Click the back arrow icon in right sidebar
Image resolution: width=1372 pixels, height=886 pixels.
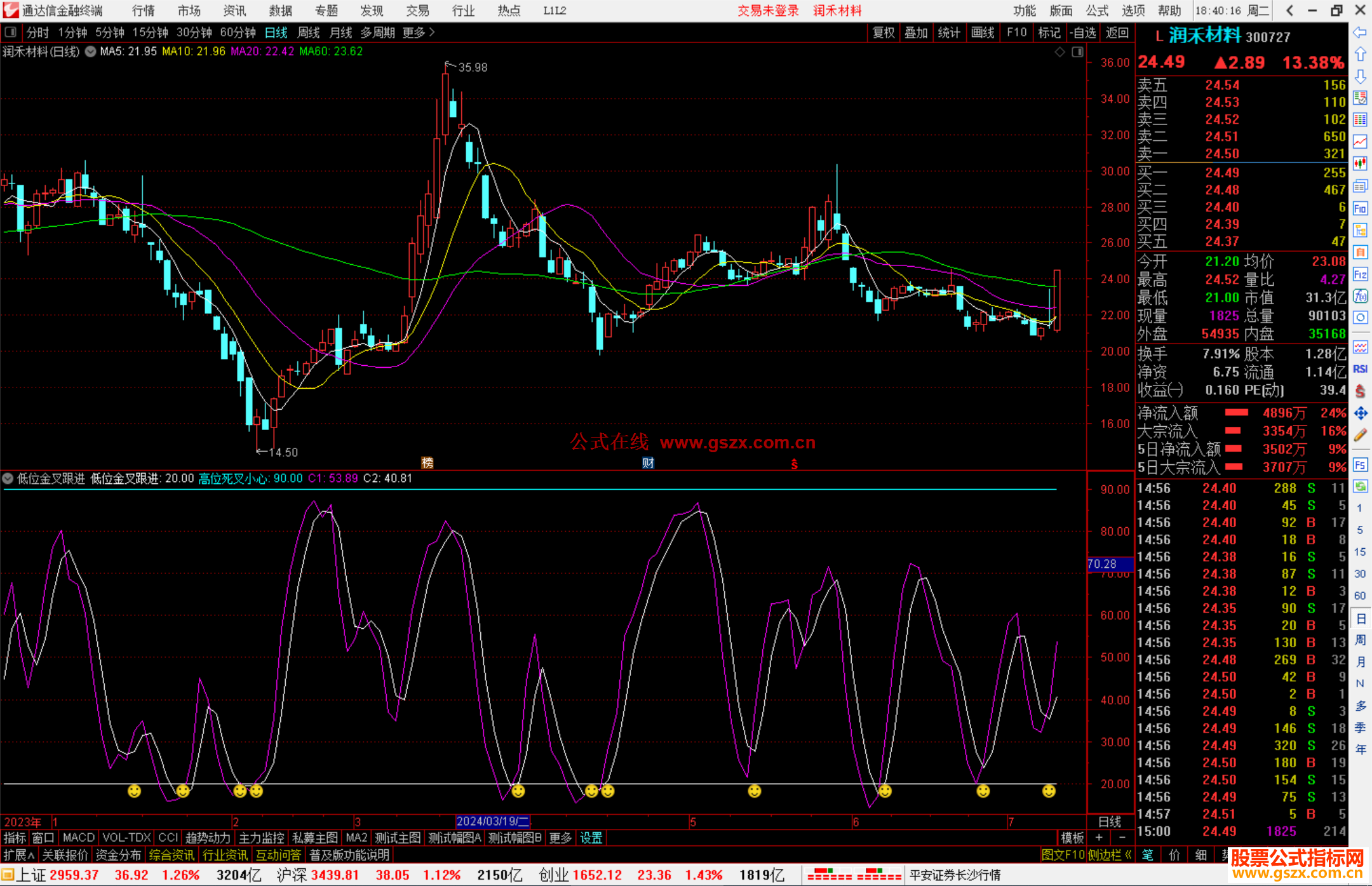tap(1360, 32)
